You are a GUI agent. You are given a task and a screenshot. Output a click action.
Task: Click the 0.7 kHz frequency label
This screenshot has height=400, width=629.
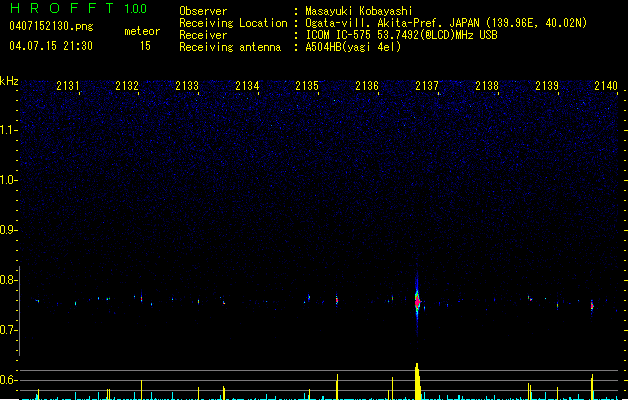pos(8,330)
